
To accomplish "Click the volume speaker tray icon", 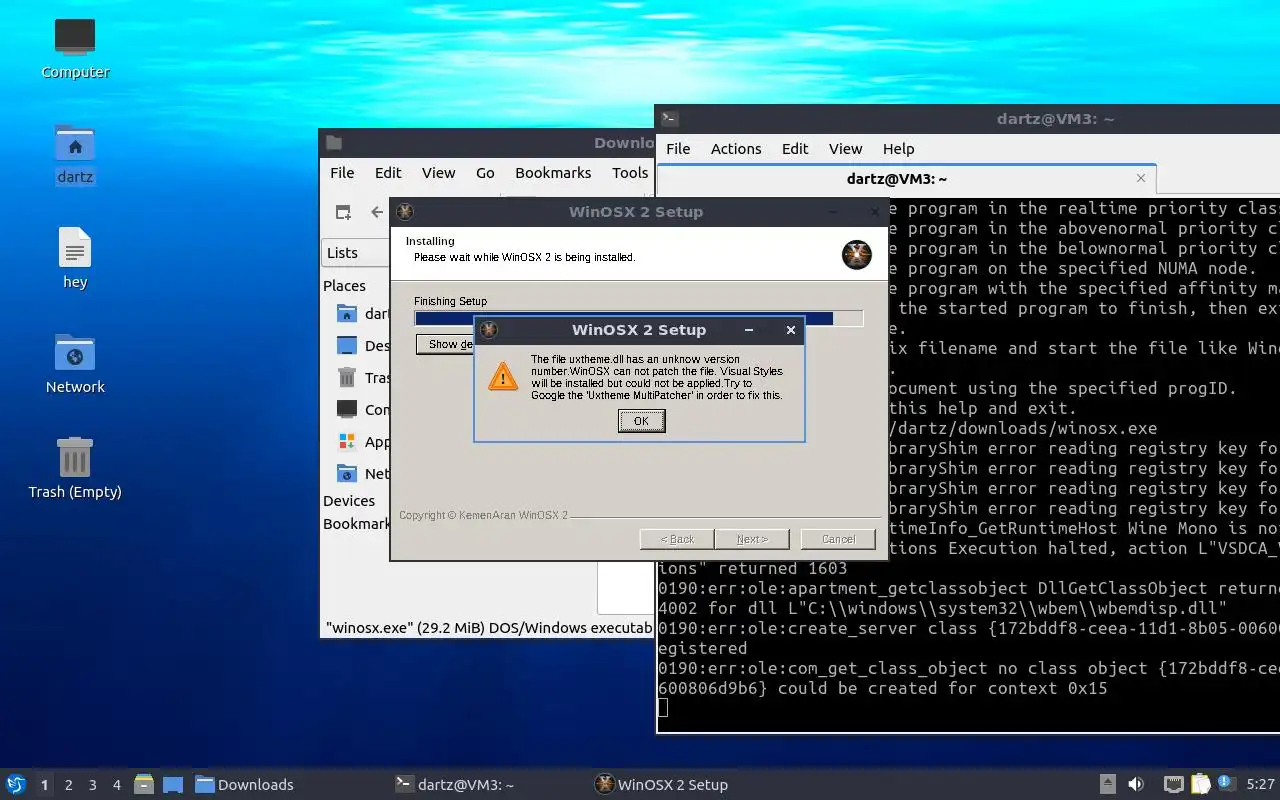I will click(1136, 784).
